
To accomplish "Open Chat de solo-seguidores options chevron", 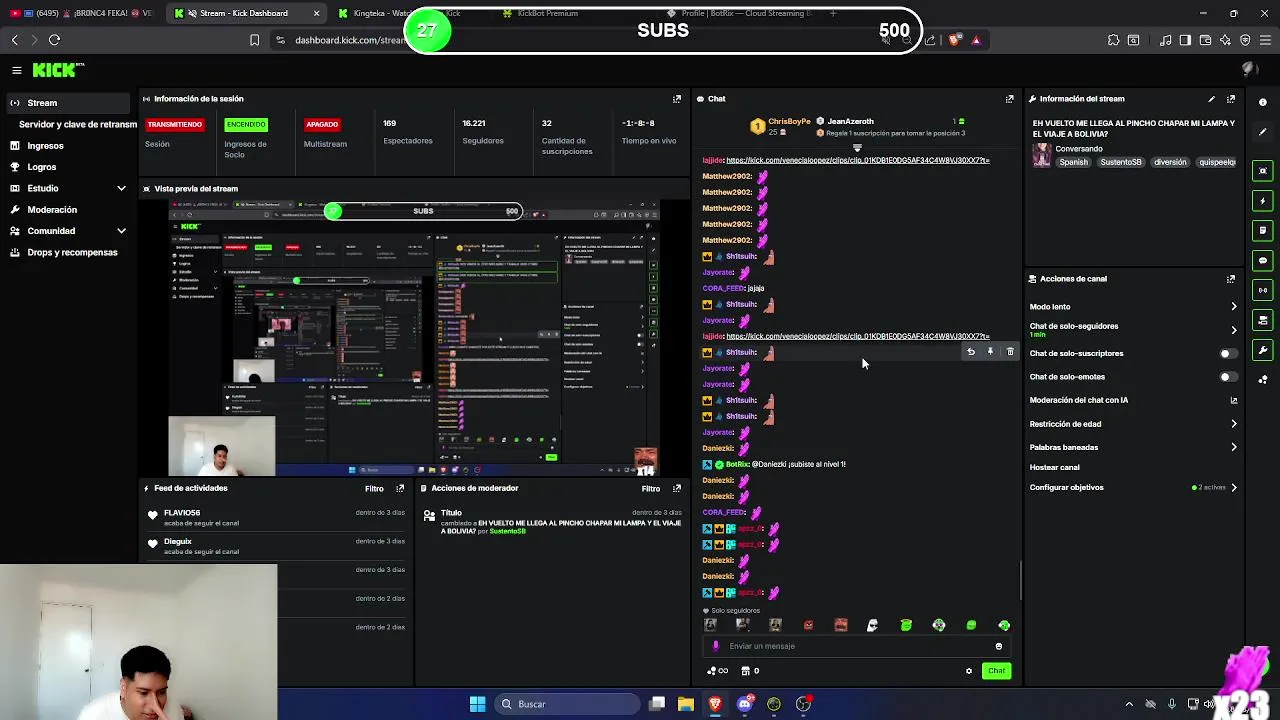I will [1233, 330].
